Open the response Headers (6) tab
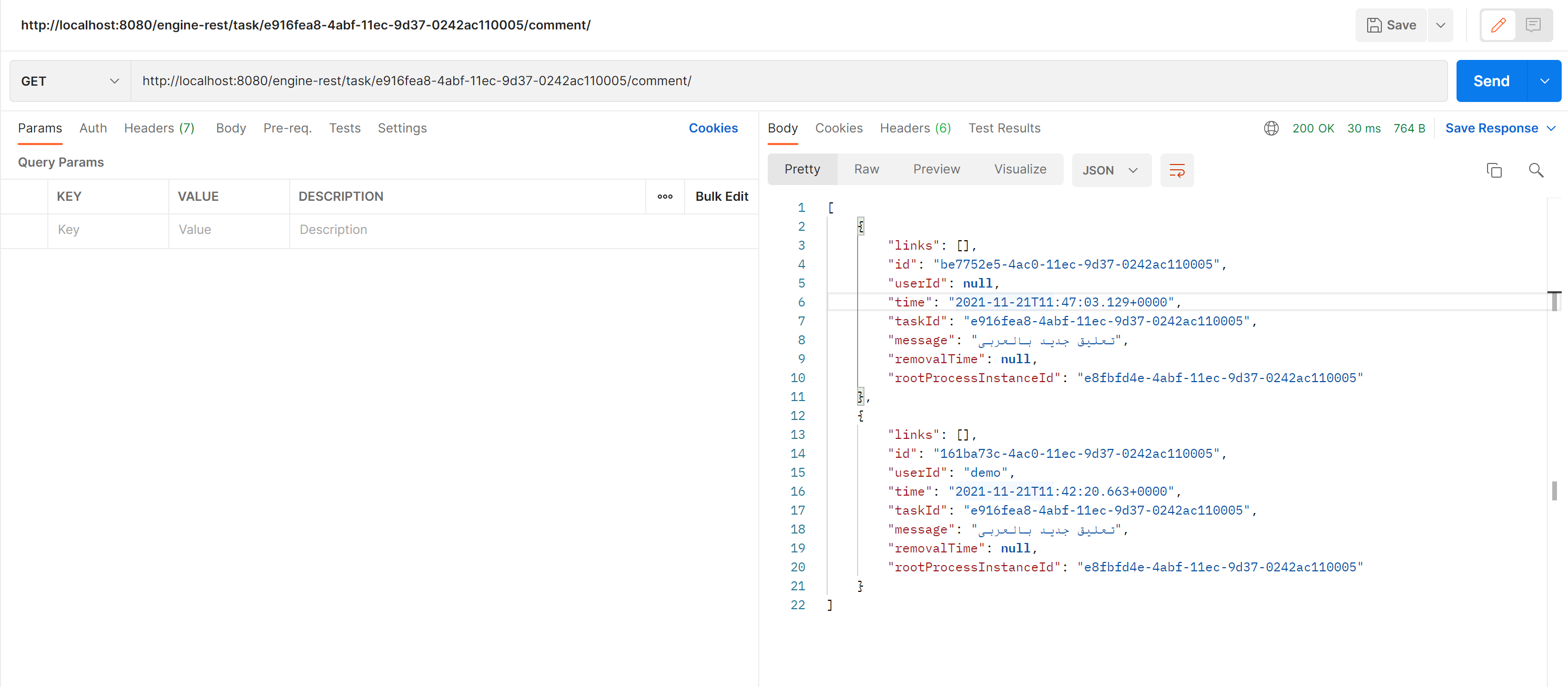Viewport: 1568px width, 687px height. [915, 128]
